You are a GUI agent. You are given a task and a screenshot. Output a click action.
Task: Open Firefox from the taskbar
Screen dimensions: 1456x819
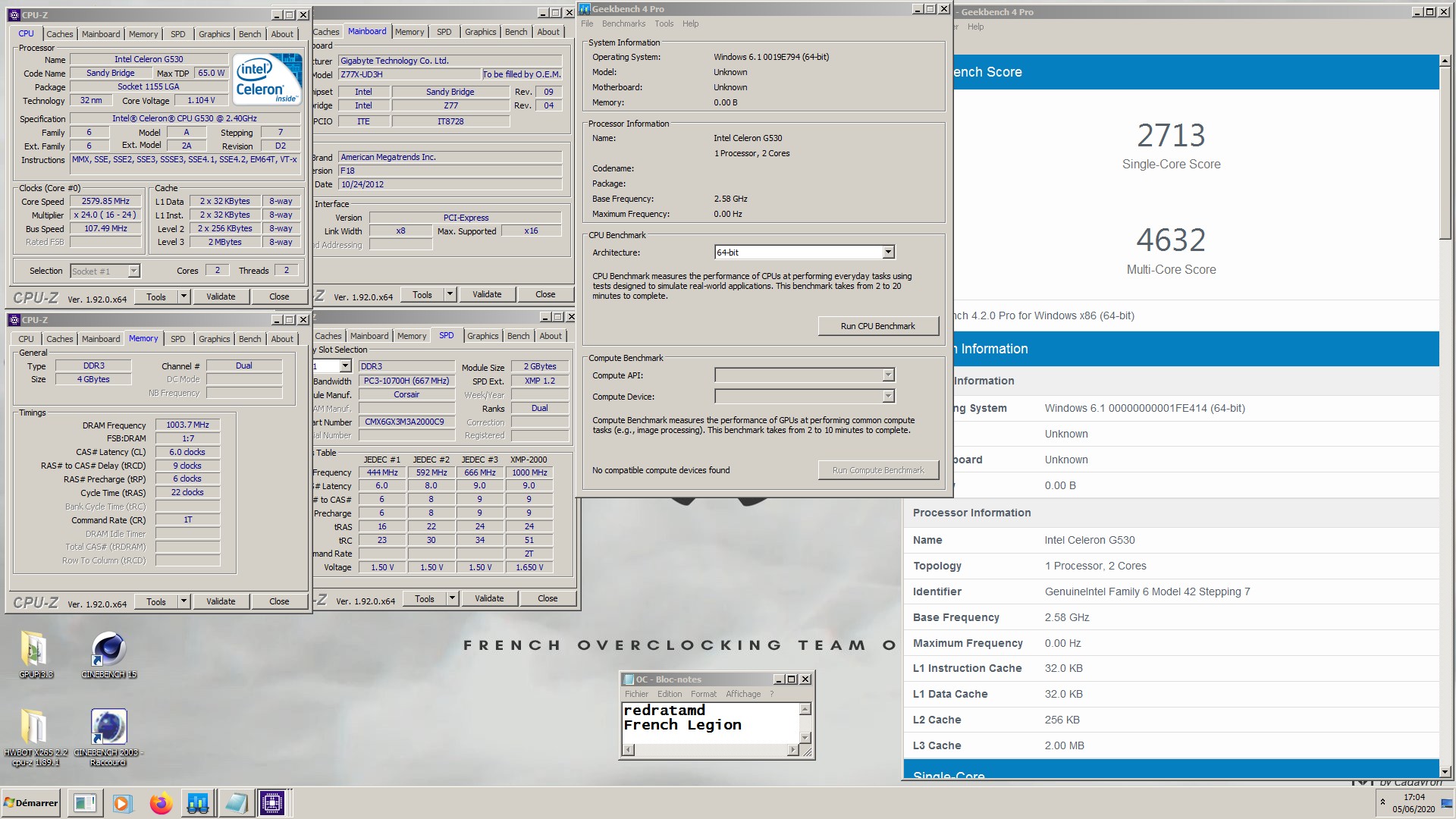click(x=161, y=803)
